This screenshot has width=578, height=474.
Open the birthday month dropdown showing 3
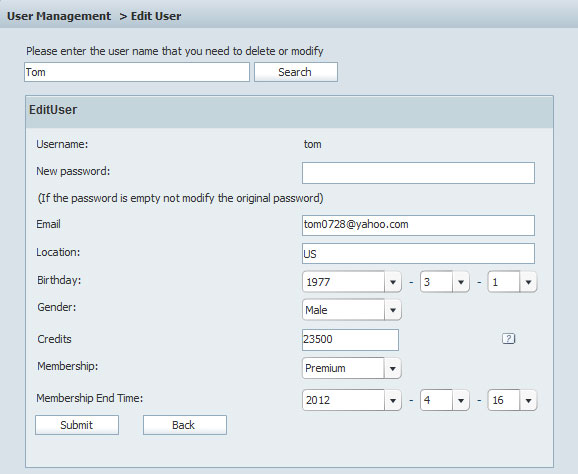pos(445,282)
